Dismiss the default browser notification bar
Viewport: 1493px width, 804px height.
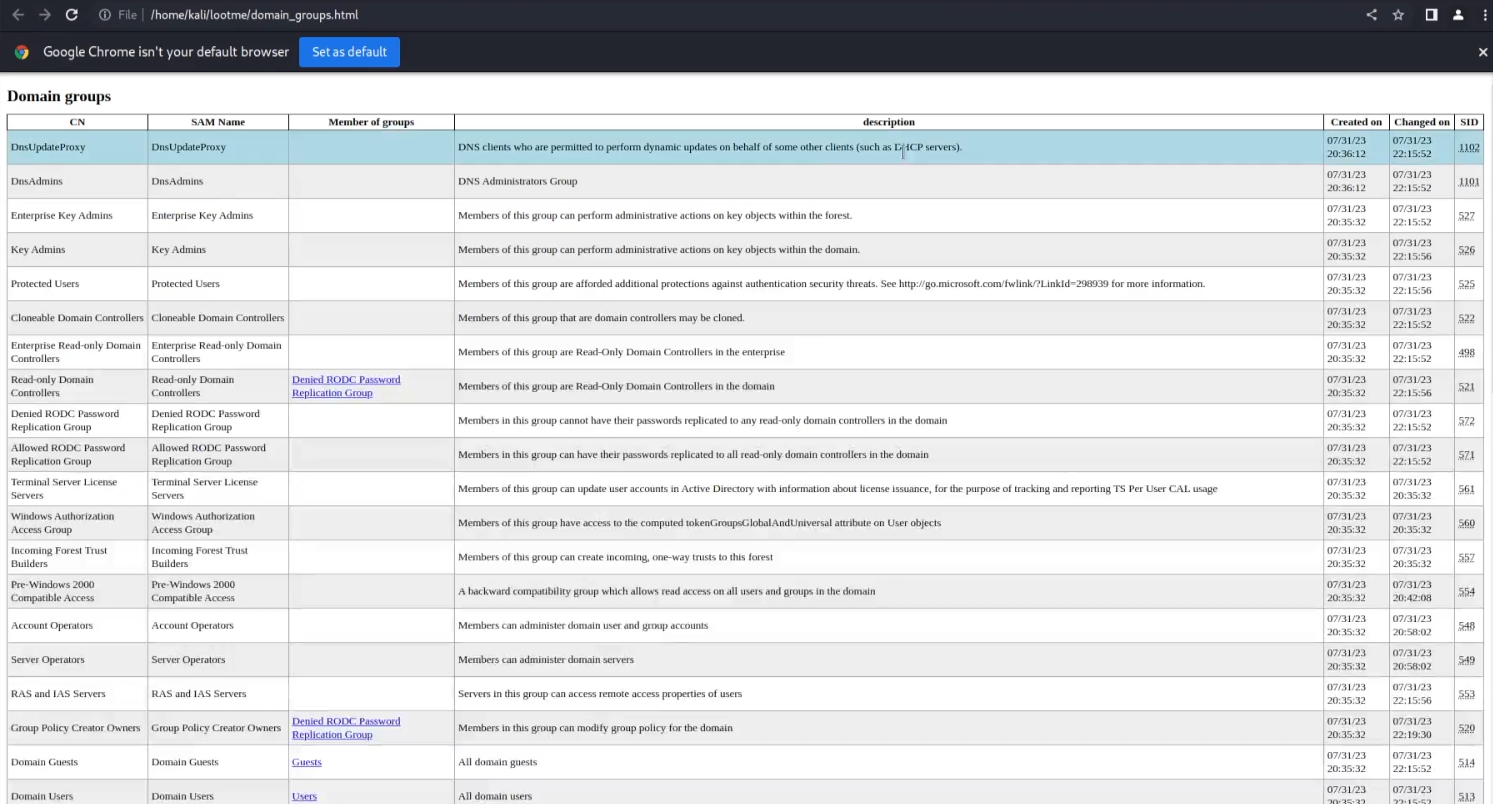[x=1482, y=52]
